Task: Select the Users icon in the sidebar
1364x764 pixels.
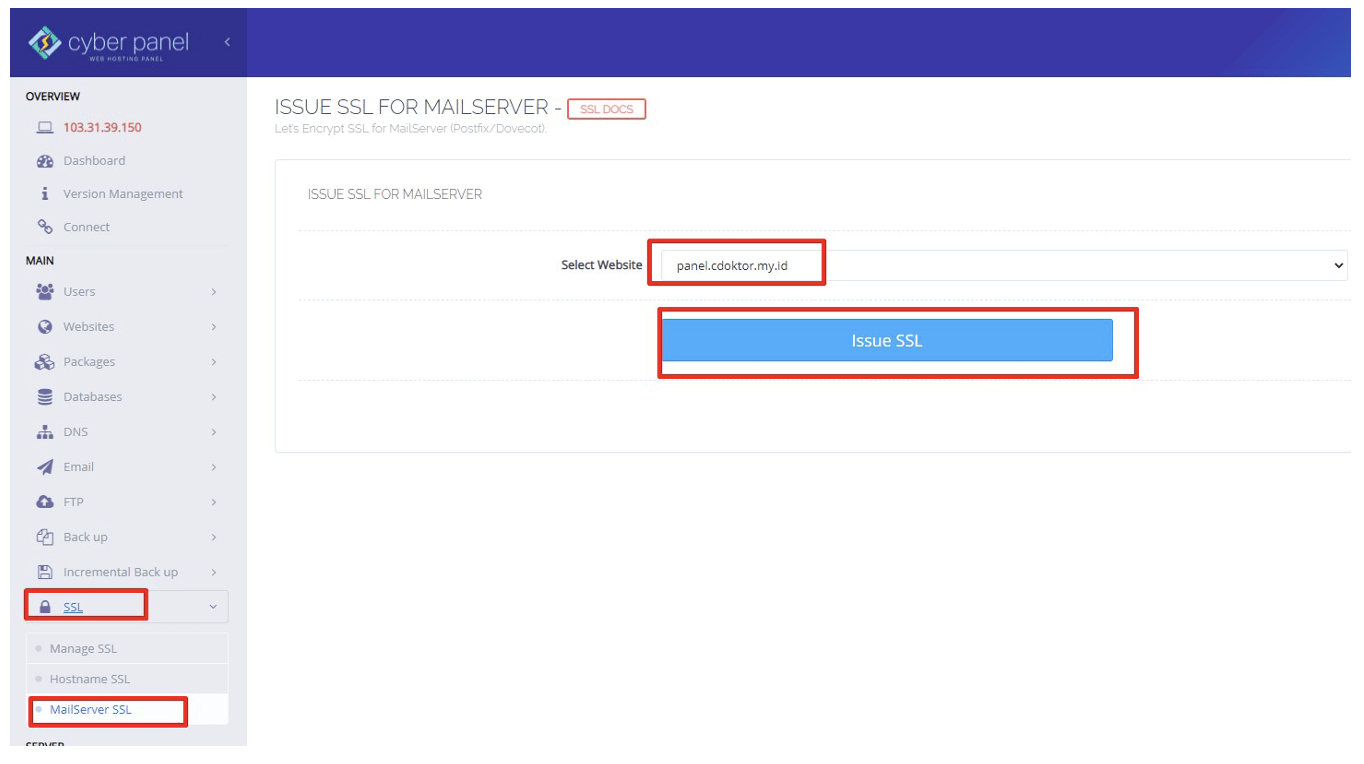Action: pos(44,291)
